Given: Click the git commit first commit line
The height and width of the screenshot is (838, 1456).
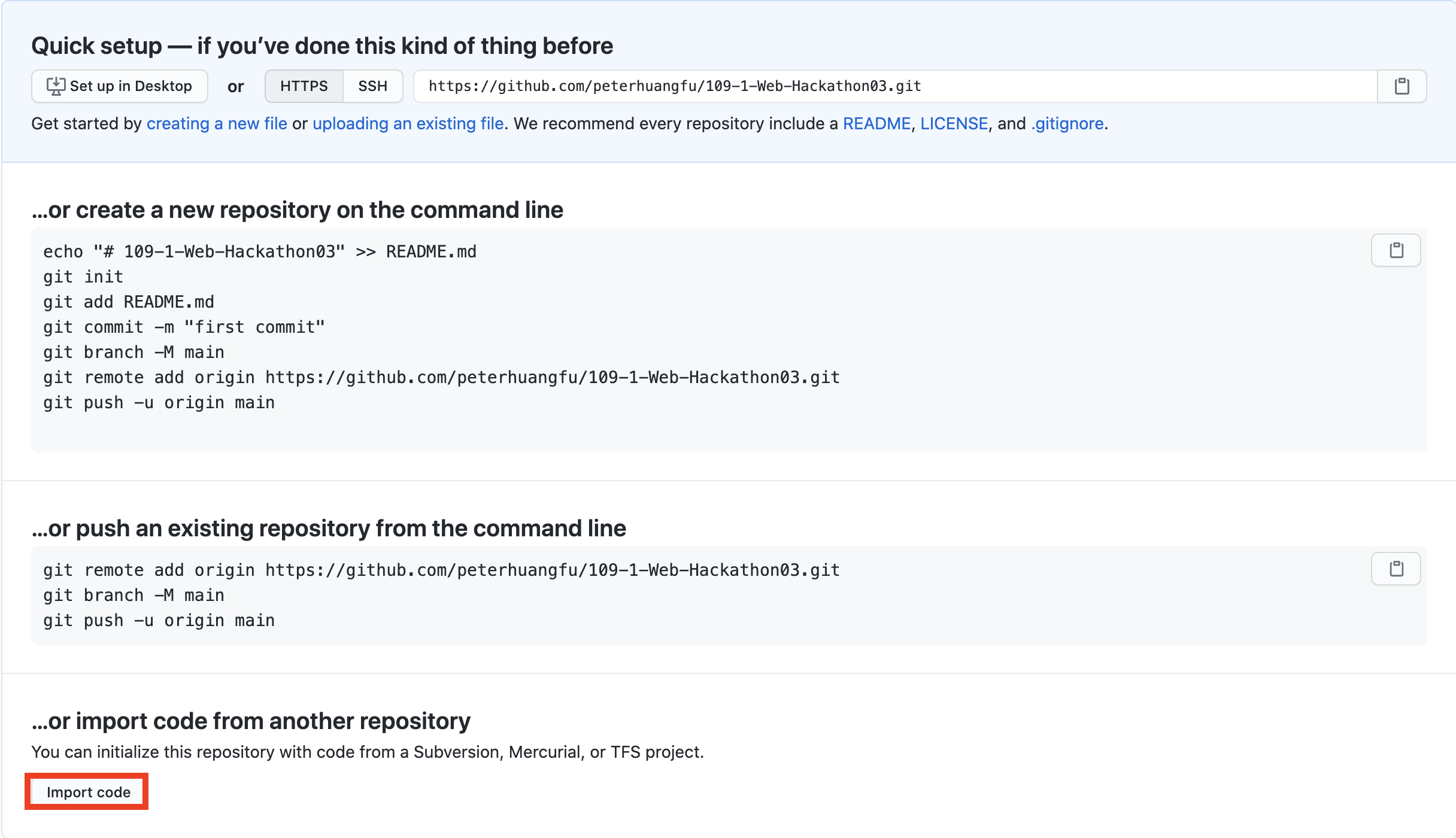Looking at the screenshot, I should [x=183, y=327].
